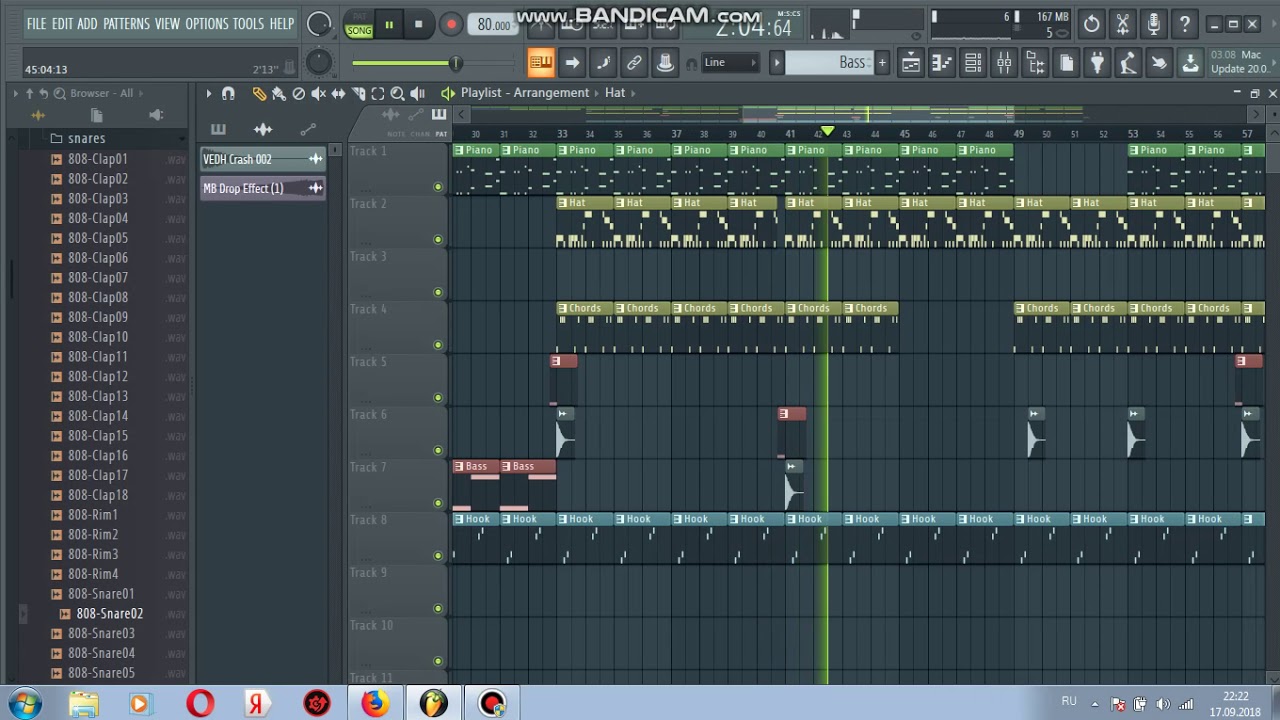Select the Draw pencil tool in playlist
This screenshot has height=720, width=1280.
click(x=259, y=93)
